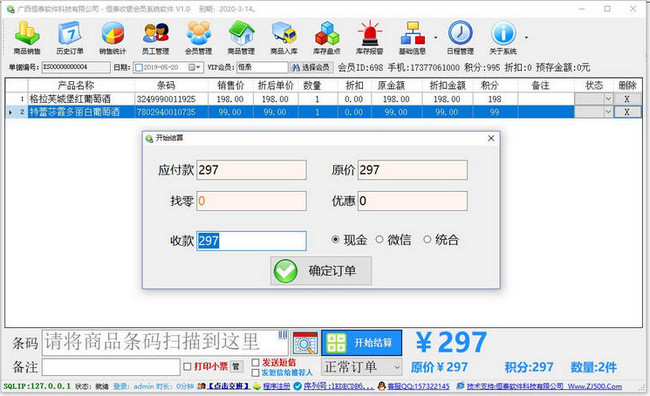Open the 商品销售 toolbar icon

tap(27, 38)
